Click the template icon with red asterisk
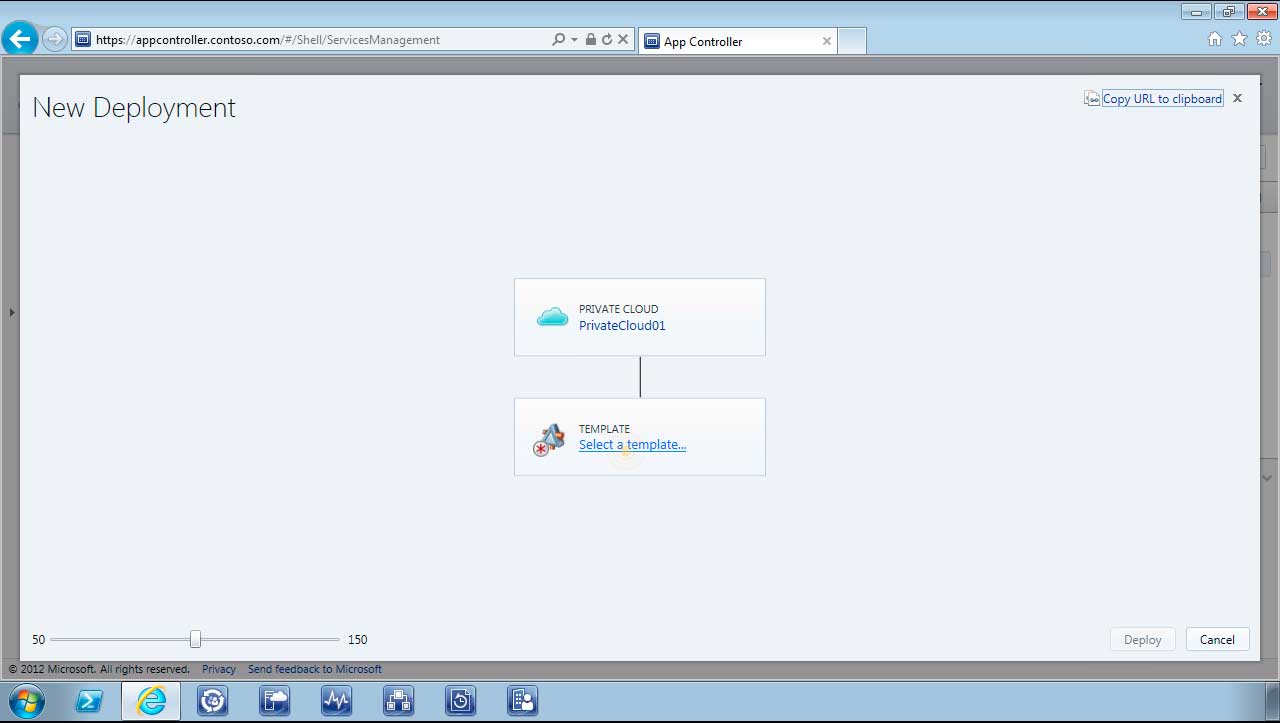1280x723 pixels. tap(548, 440)
